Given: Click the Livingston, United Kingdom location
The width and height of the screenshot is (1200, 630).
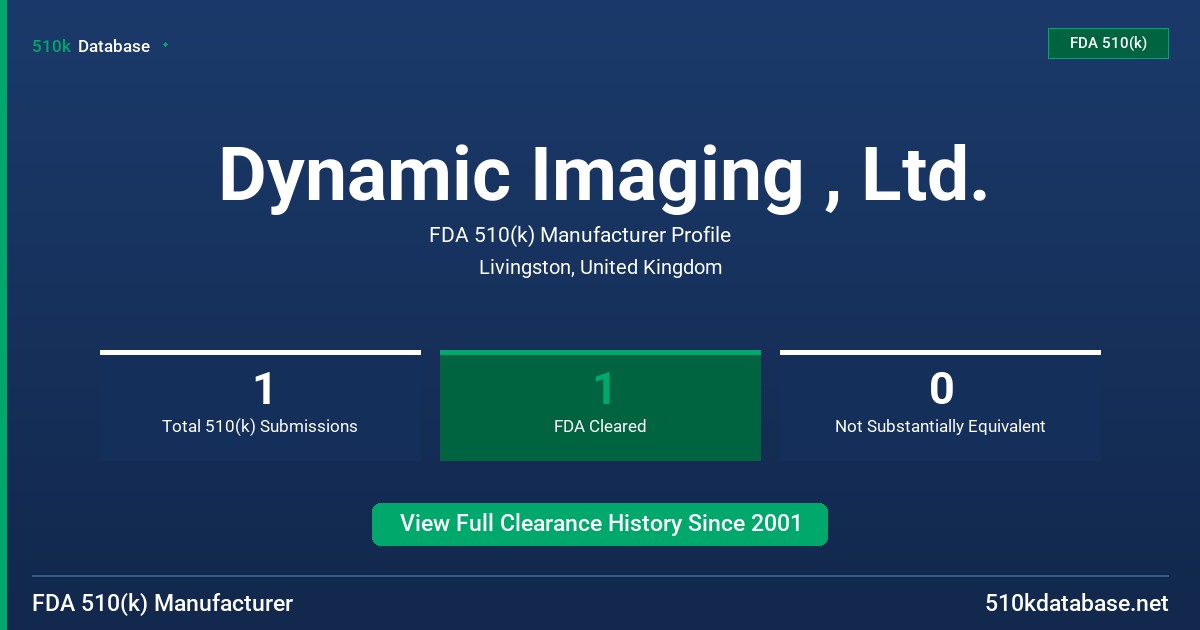Looking at the screenshot, I should (x=600, y=267).
